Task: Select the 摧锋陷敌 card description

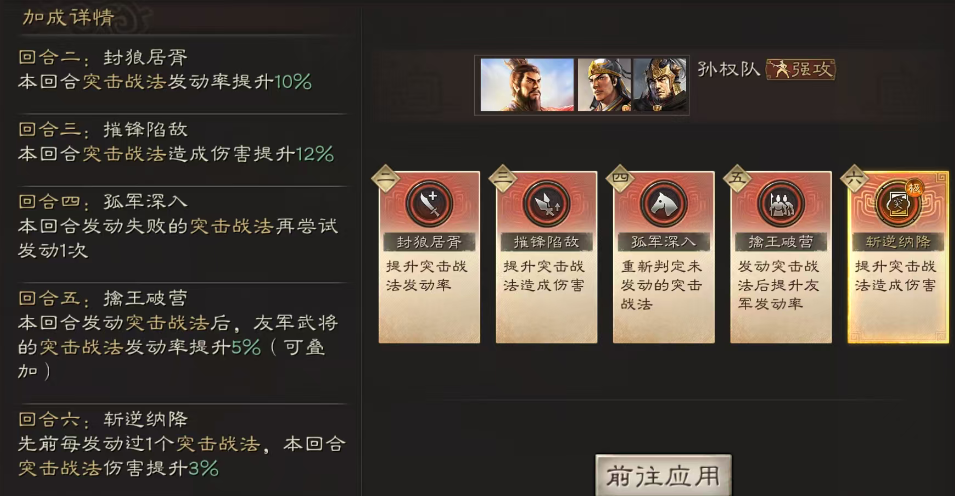Action: [x=544, y=275]
